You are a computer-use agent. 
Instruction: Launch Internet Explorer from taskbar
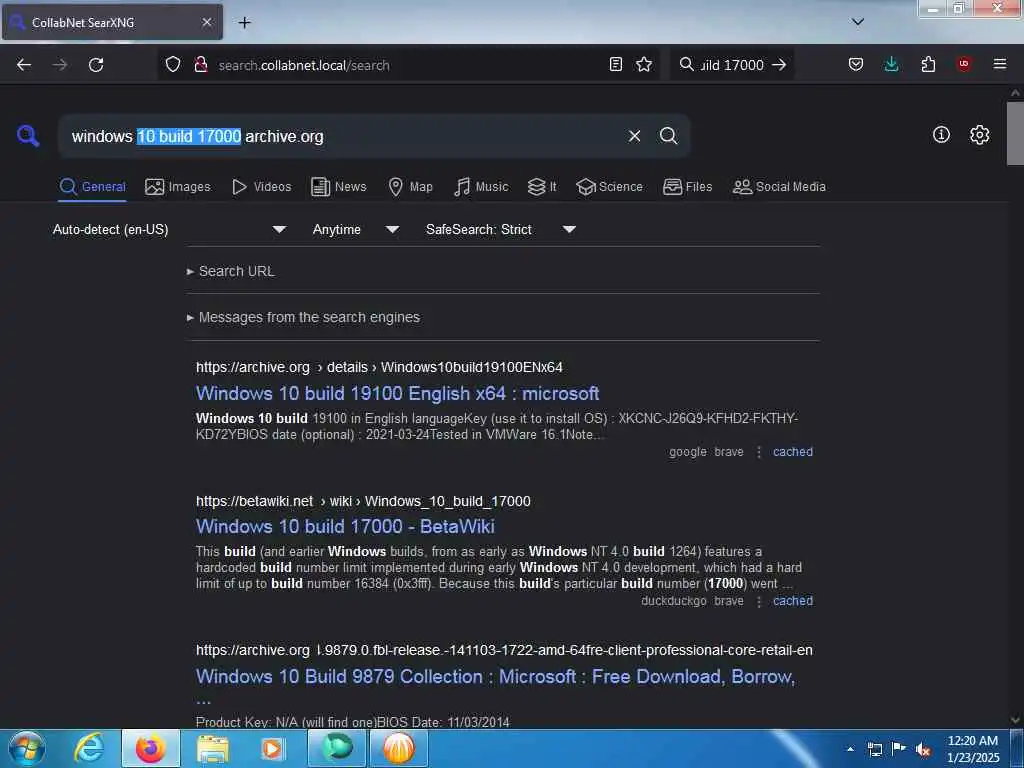coord(89,748)
